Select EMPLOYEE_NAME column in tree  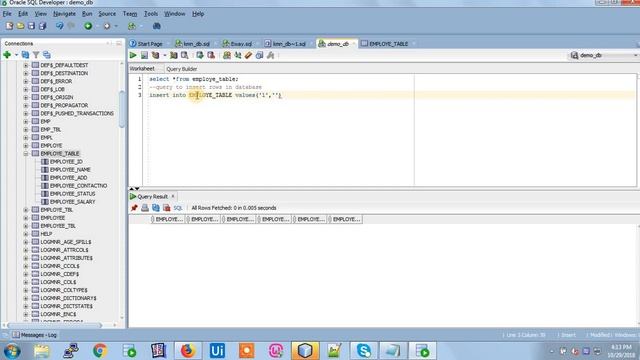coord(70,169)
